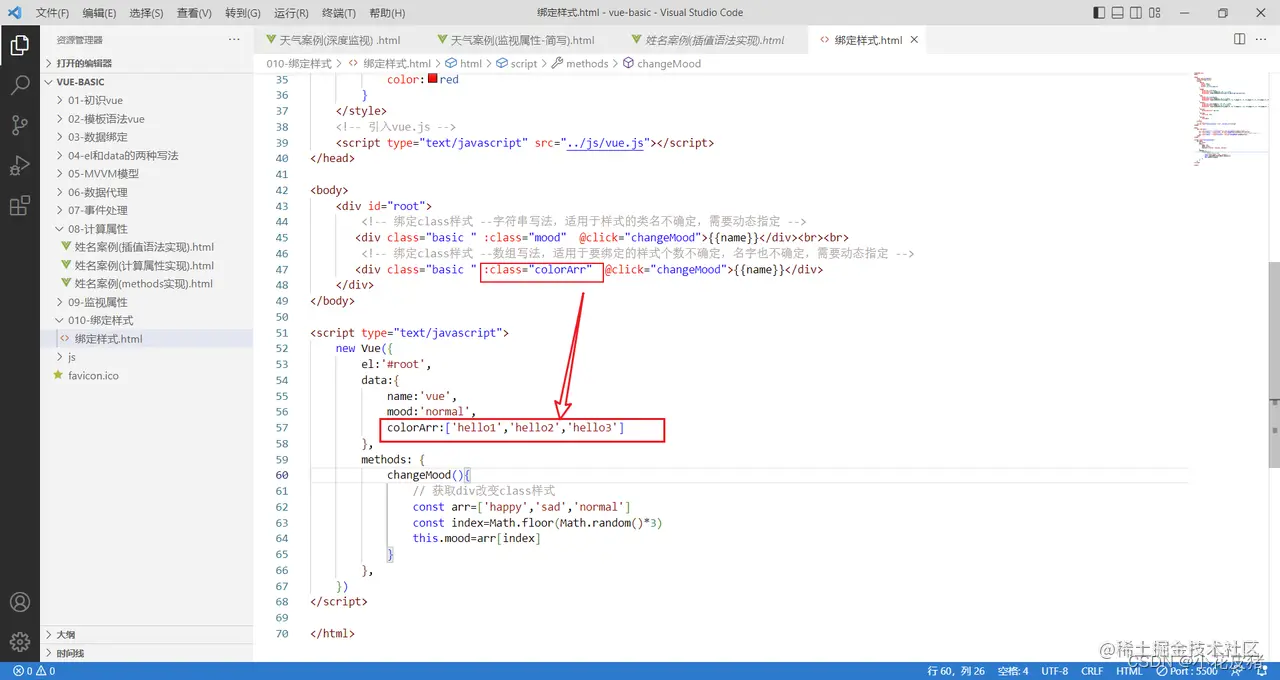The height and width of the screenshot is (680, 1280).
Task: Click the red color swatch on line 35
Action: (x=432, y=78)
